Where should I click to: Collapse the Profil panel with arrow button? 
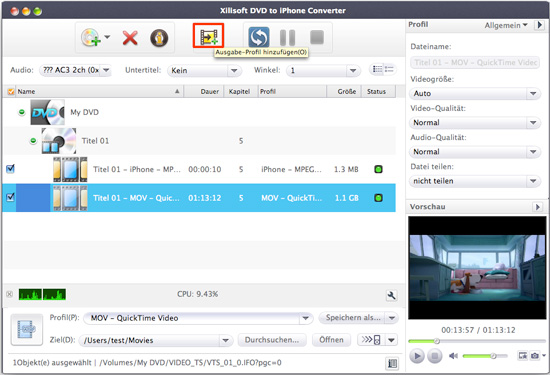[x=539, y=25]
